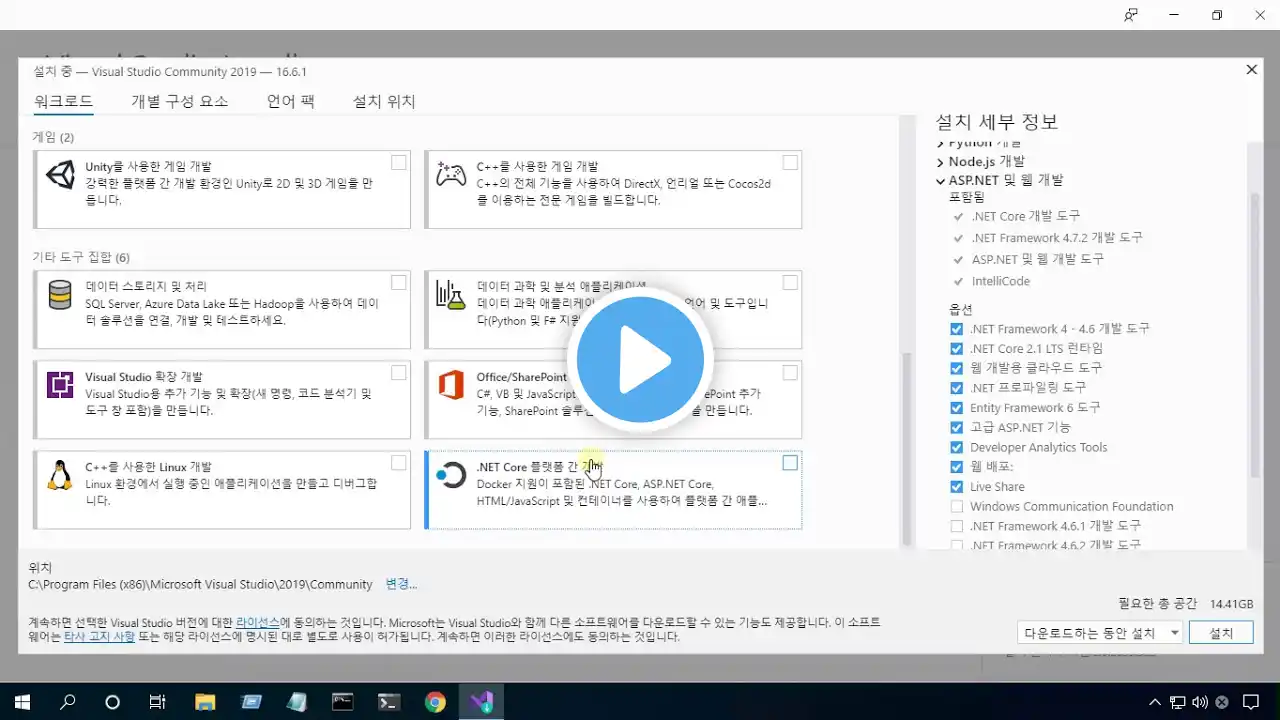Open File Explorer from the taskbar
Viewport: 1280px width, 720px height.
(x=204, y=702)
